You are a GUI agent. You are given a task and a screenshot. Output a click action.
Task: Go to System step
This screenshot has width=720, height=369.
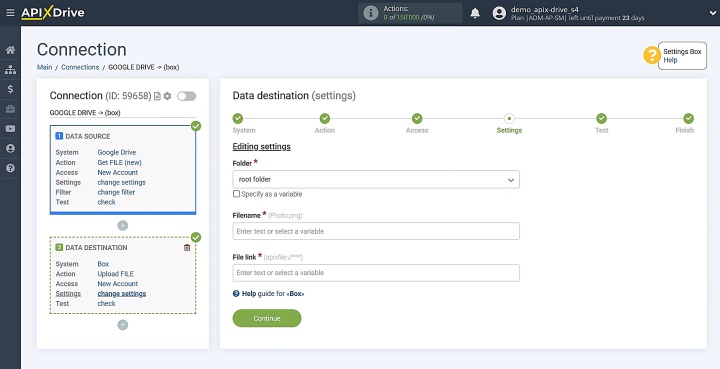[238, 118]
